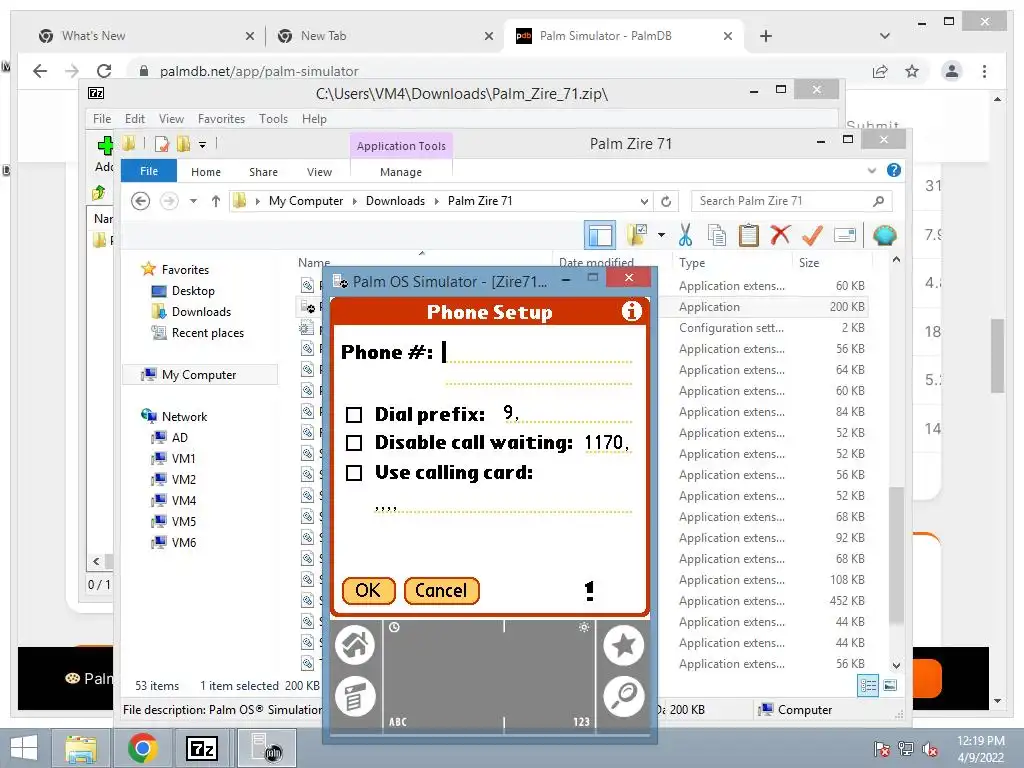Open the dropdown arrow beside folder options icon

[x=661, y=235]
